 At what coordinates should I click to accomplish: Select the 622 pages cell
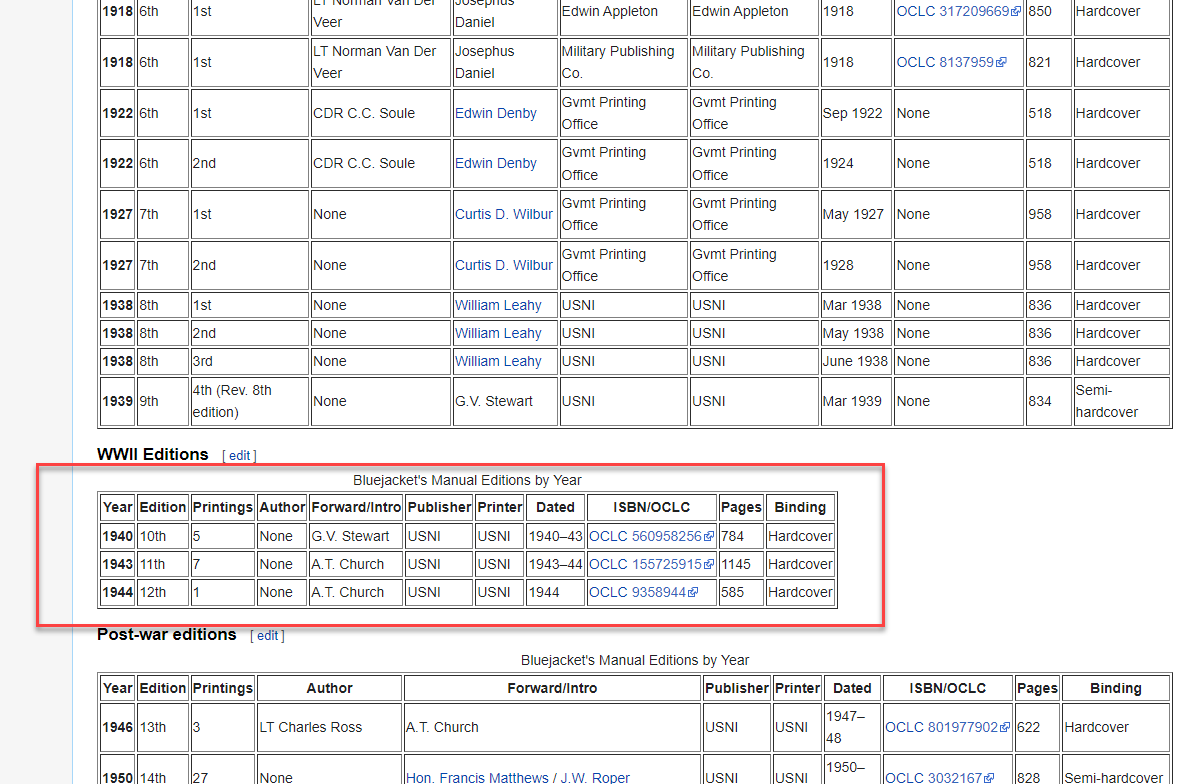(x=1037, y=727)
